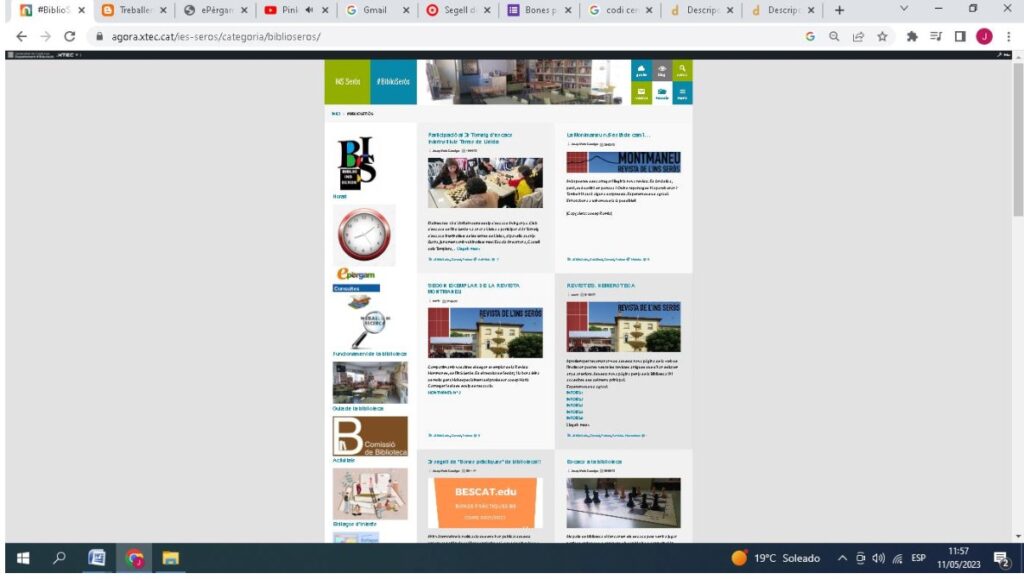The width and height of the screenshot is (1024, 586).
Task: Select the #BiblioSerós blue header tab
Action: tap(392, 81)
